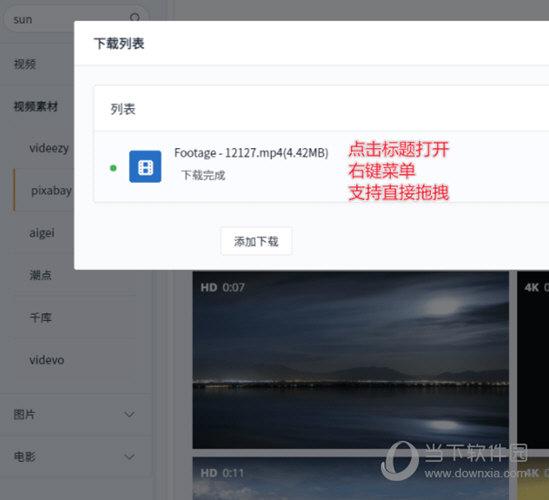Select videvo in the sidebar
The width and height of the screenshot is (549, 500).
[47, 360]
